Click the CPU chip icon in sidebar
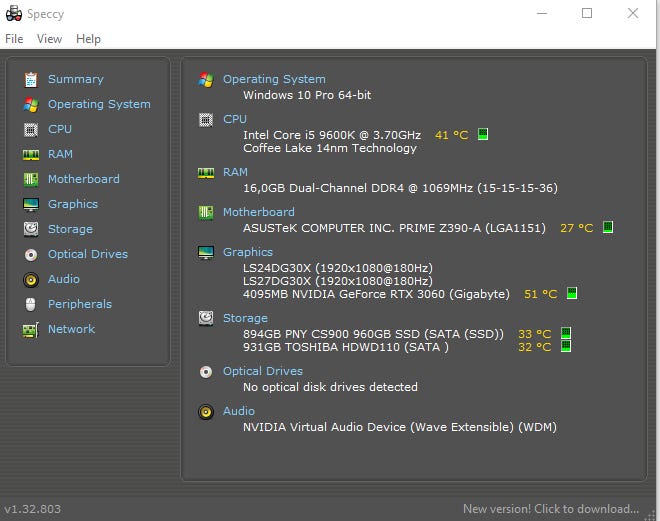660x521 pixels. pyautogui.click(x=31, y=130)
